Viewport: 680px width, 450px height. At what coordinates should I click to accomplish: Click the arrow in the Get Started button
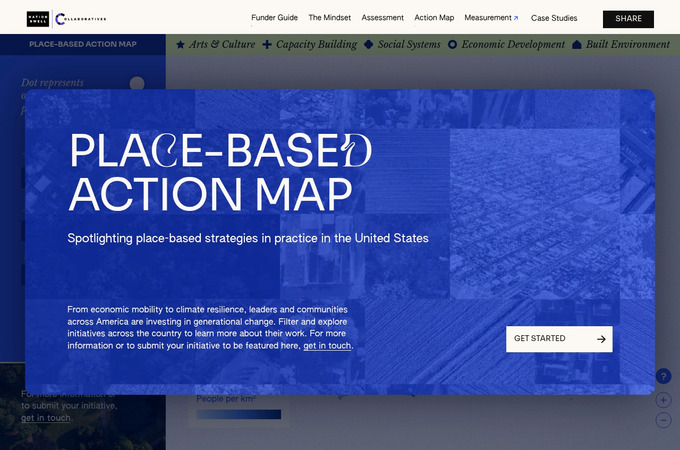point(601,339)
